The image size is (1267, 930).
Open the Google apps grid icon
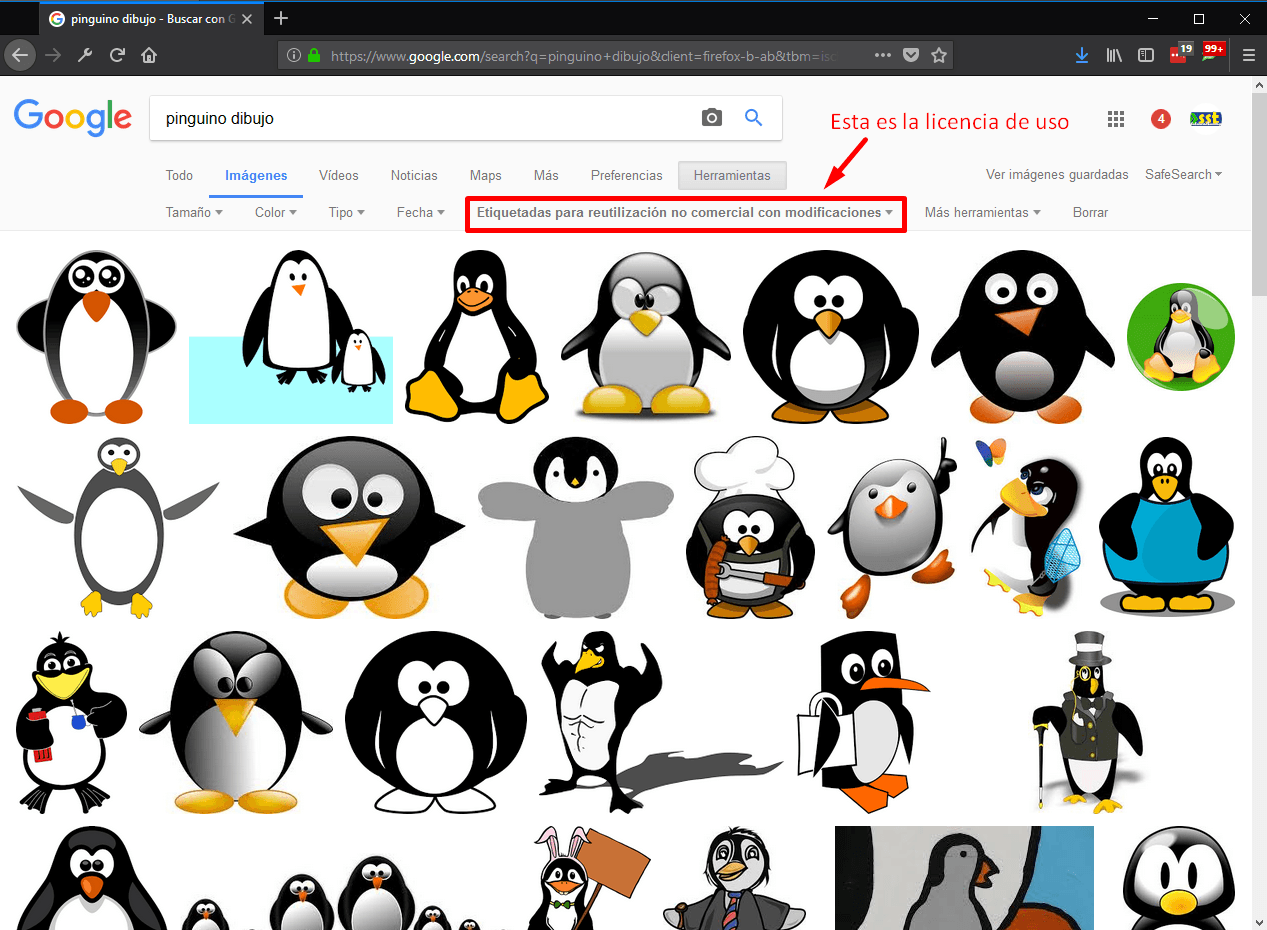[1116, 119]
